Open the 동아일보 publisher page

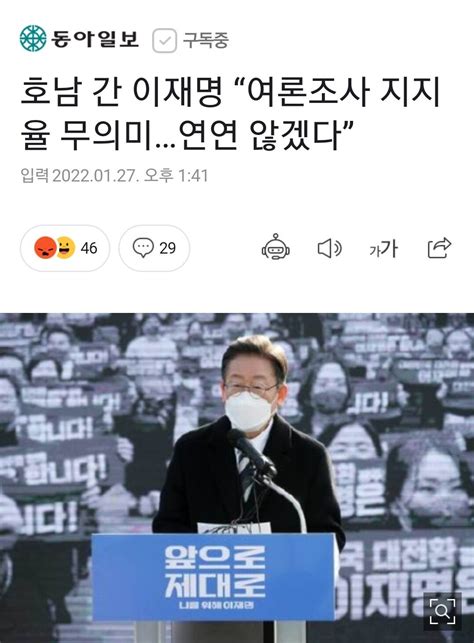95,39
